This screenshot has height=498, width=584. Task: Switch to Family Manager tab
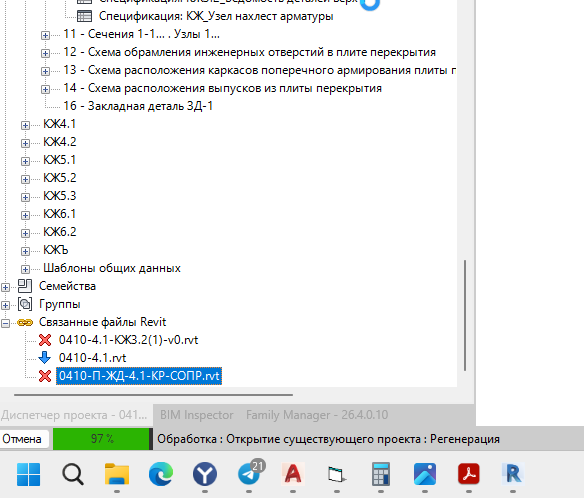(x=317, y=415)
